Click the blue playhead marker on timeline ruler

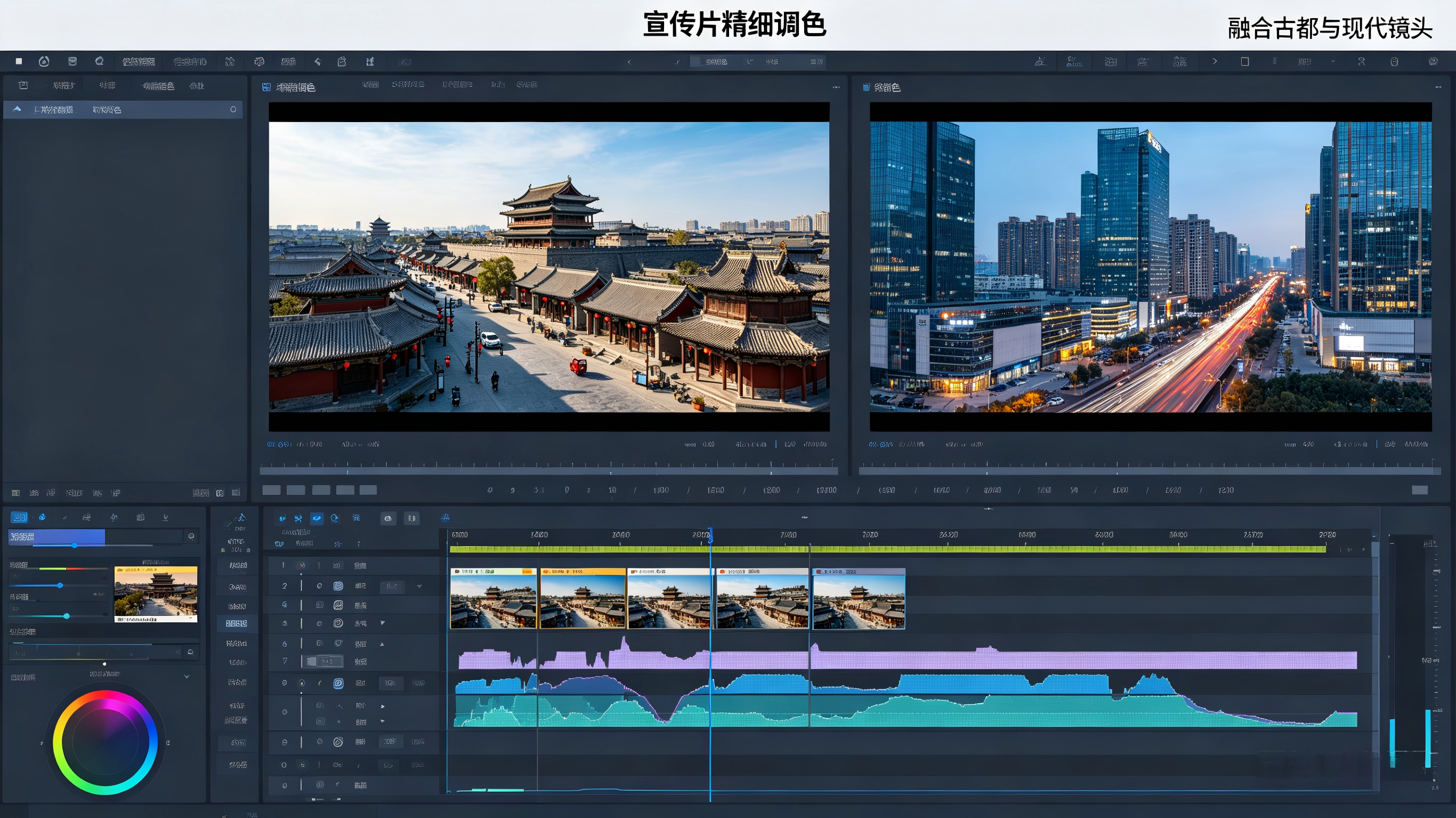(x=710, y=535)
